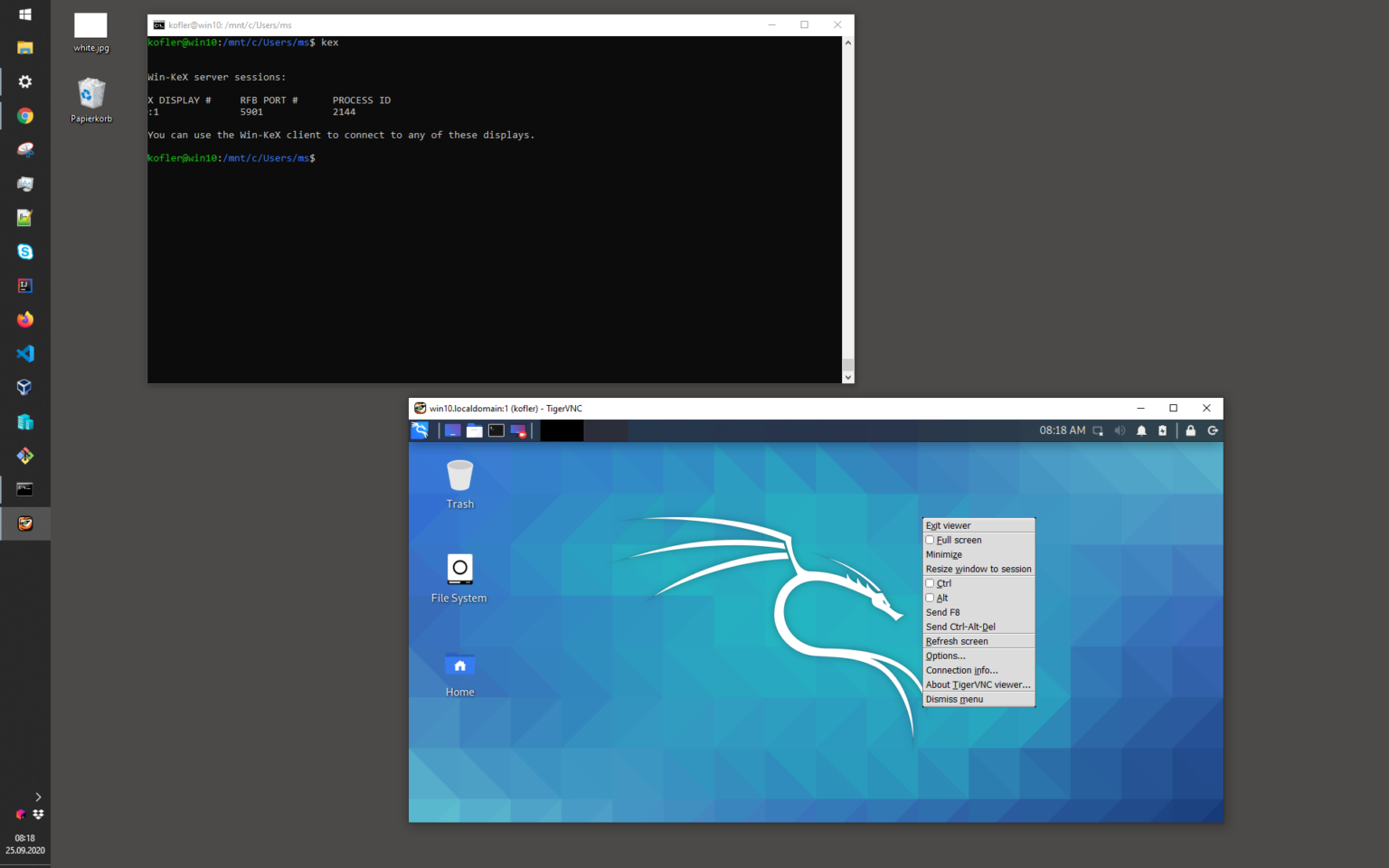Click the screen recorder icon in the Kali panel
This screenshot has width=1389, height=868.
tap(519, 430)
